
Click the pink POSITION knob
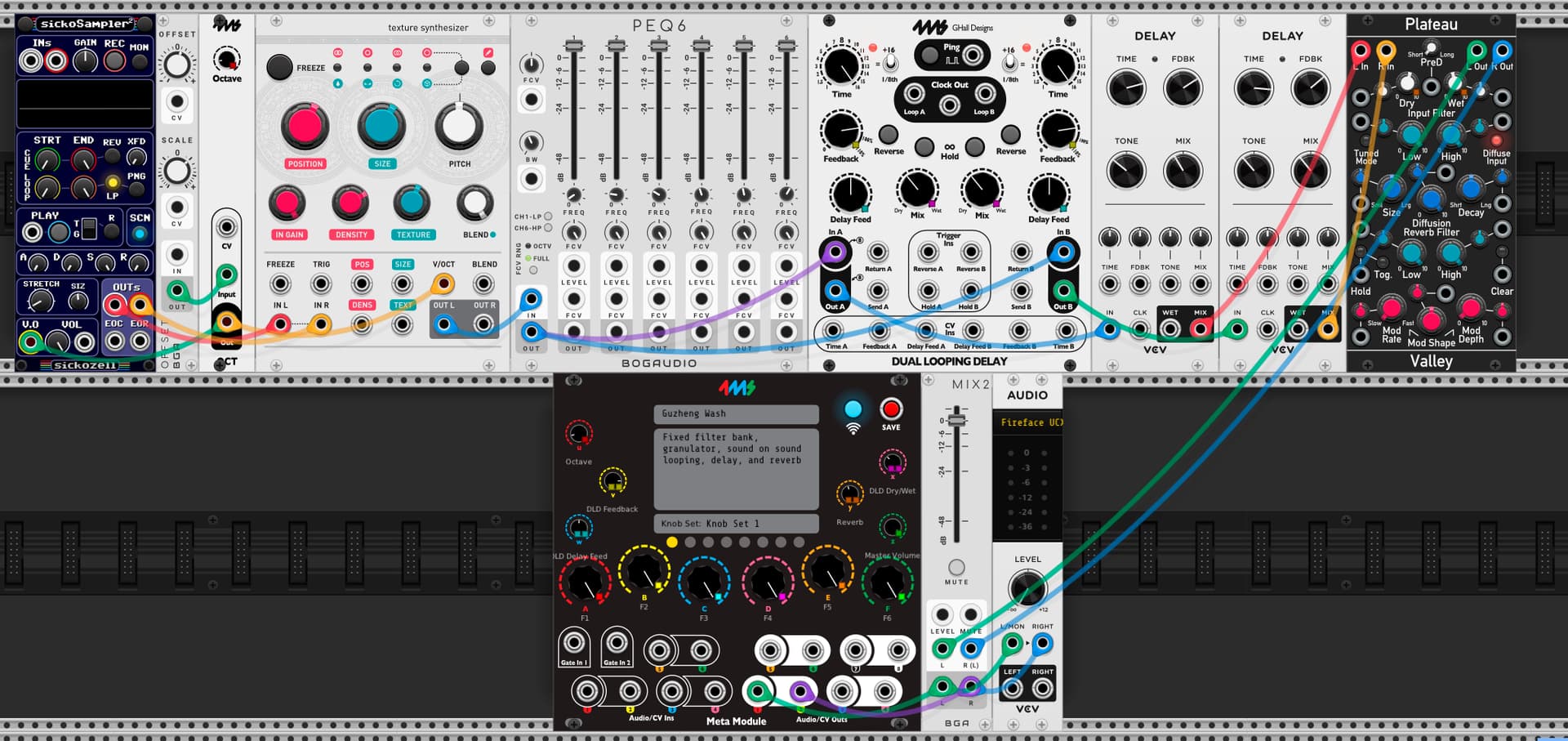[x=305, y=127]
